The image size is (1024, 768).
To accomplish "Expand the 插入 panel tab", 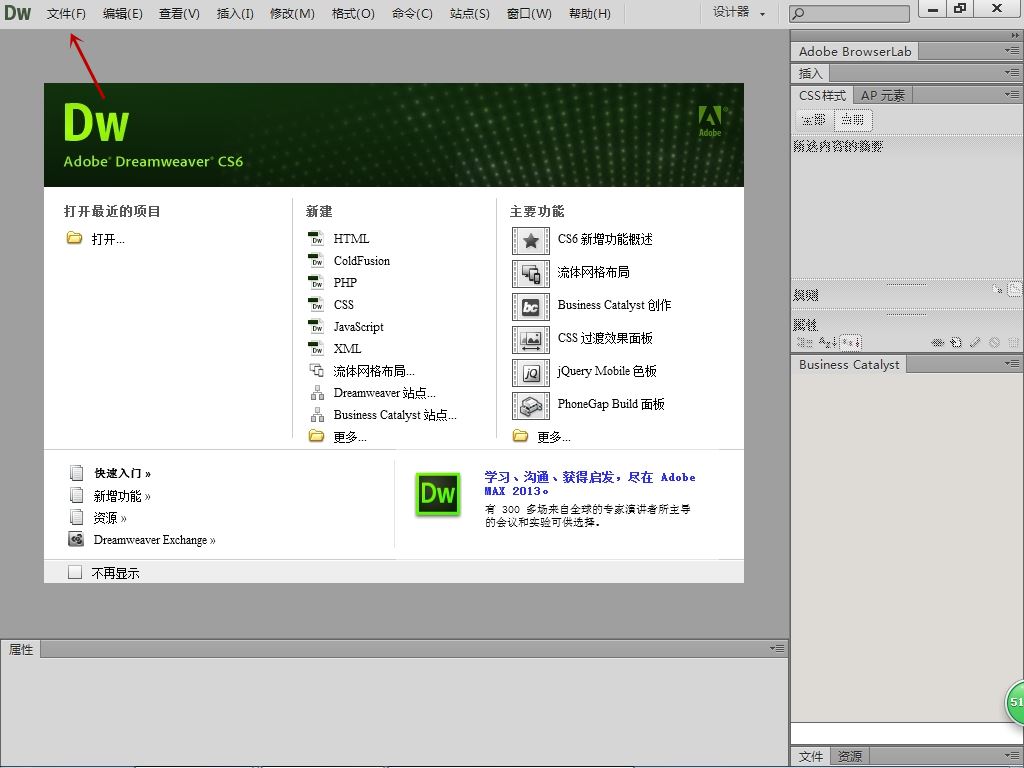I will (x=810, y=73).
